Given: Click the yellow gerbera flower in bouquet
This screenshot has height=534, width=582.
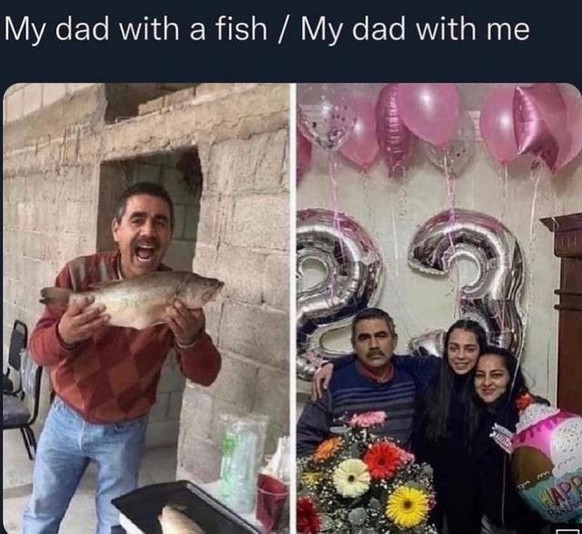Looking at the screenshot, I should tap(407, 506).
